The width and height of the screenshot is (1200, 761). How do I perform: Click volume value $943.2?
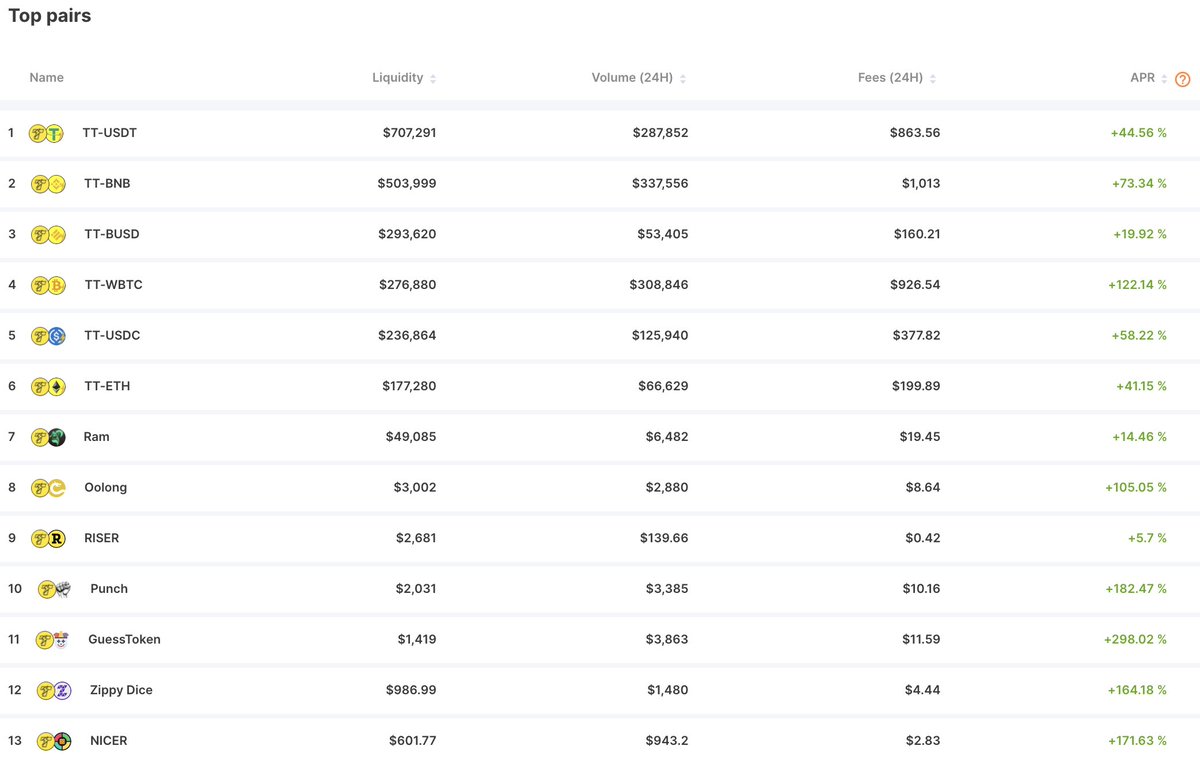(667, 741)
